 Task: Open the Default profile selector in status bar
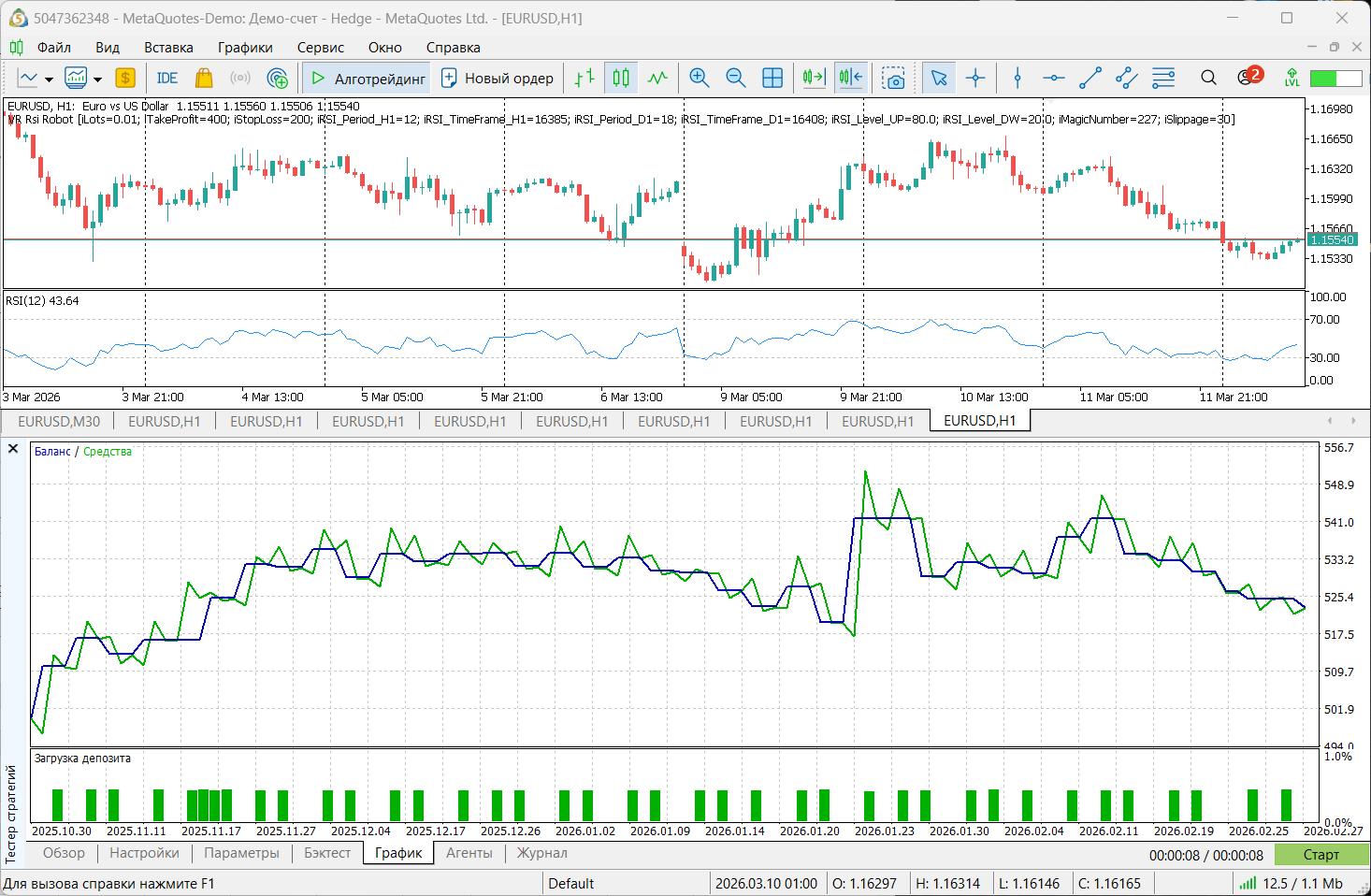[x=571, y=883]
